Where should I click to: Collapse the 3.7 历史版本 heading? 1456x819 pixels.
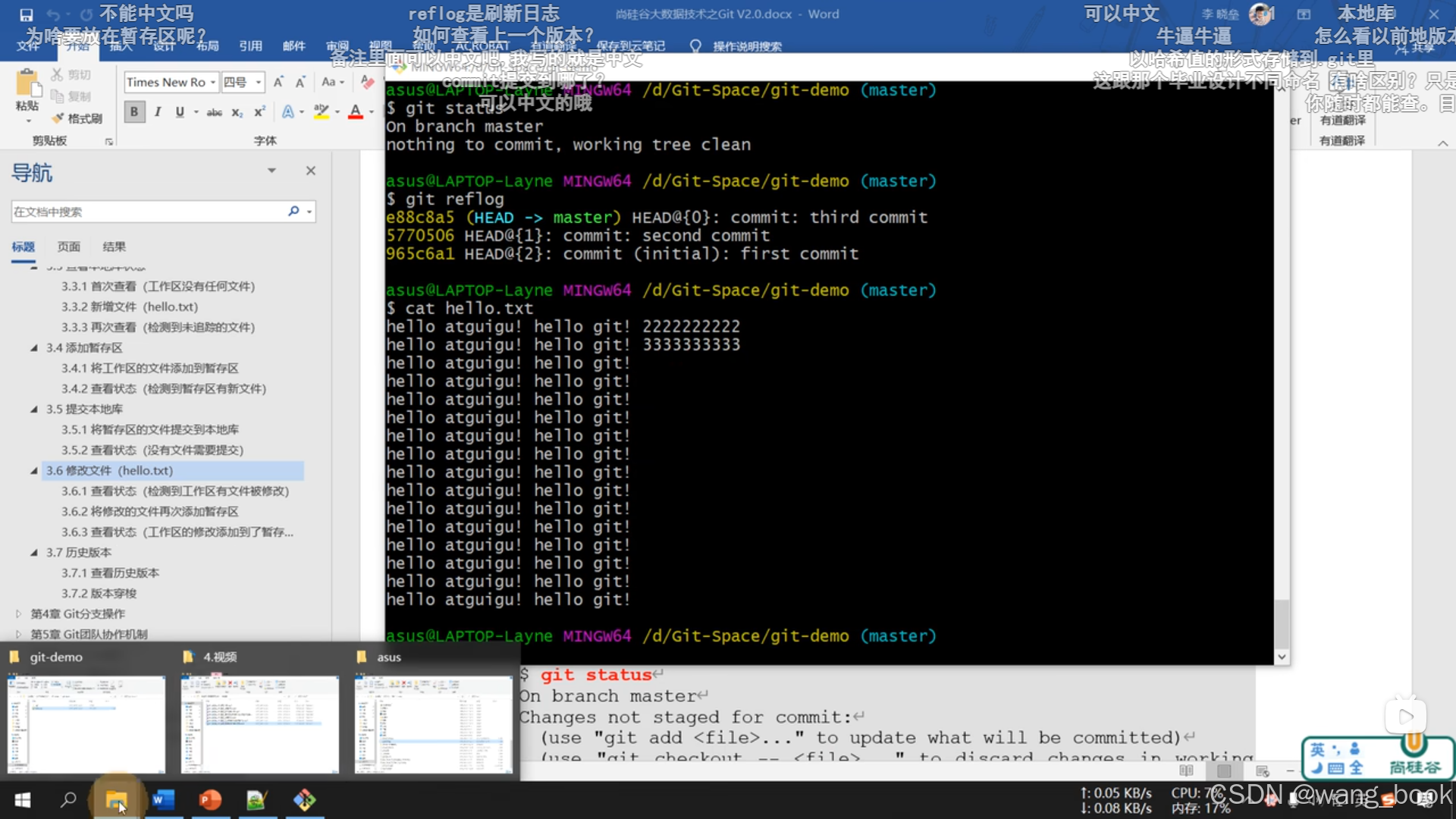(x=34, y=552)
